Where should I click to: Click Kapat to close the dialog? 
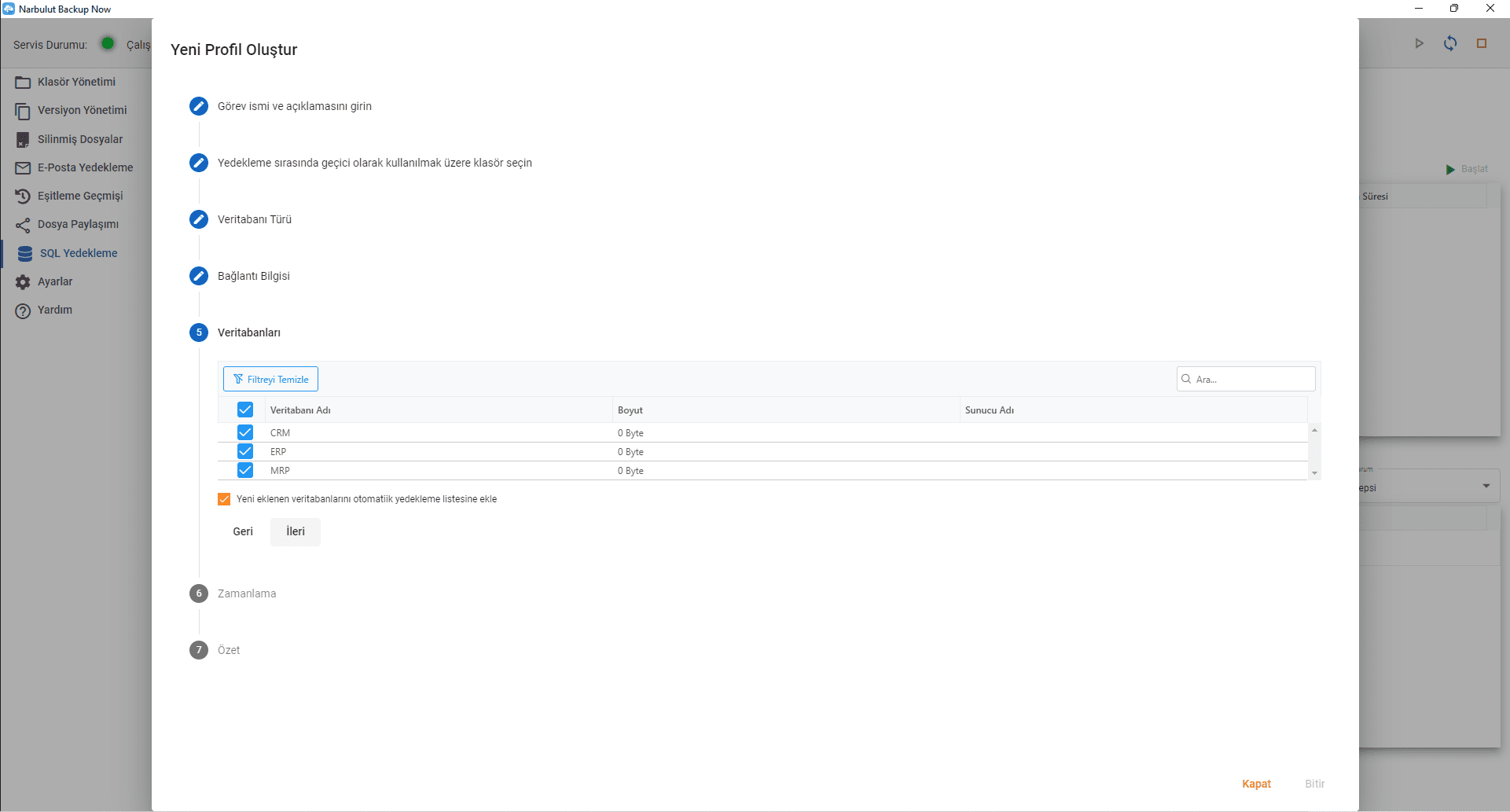[1256, 784]
